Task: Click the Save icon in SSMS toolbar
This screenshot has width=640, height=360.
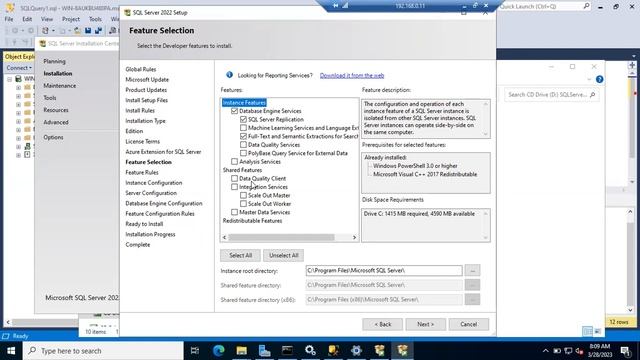Action: pyautogui.click(x=88, y=31)
